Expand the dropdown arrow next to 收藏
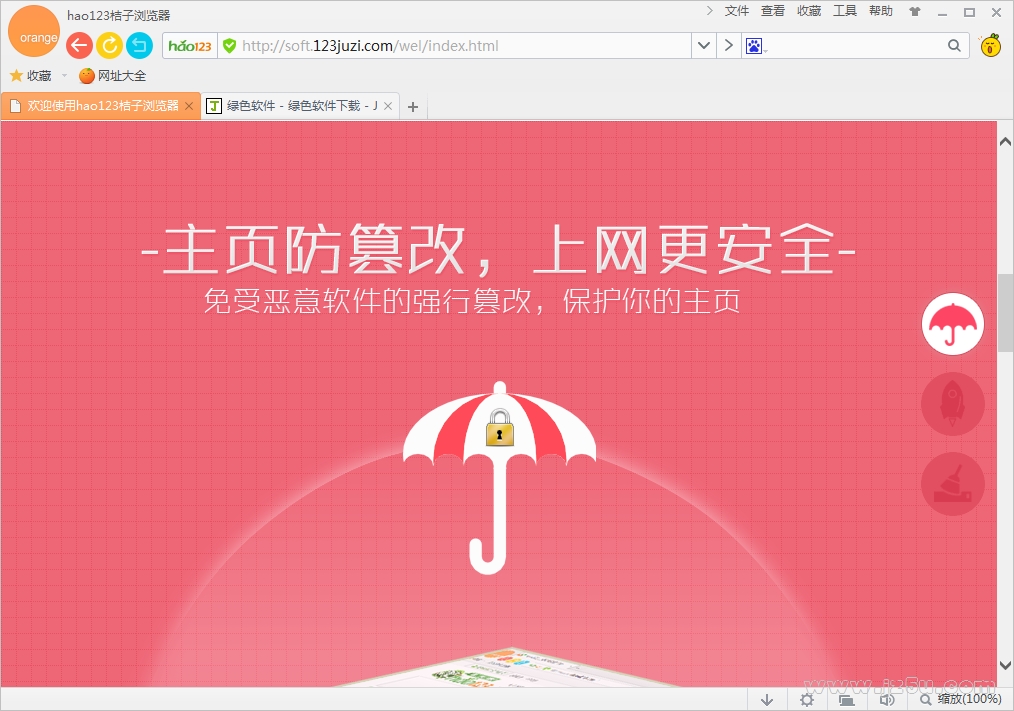The image size is (1014, 711). click(64, 76)
